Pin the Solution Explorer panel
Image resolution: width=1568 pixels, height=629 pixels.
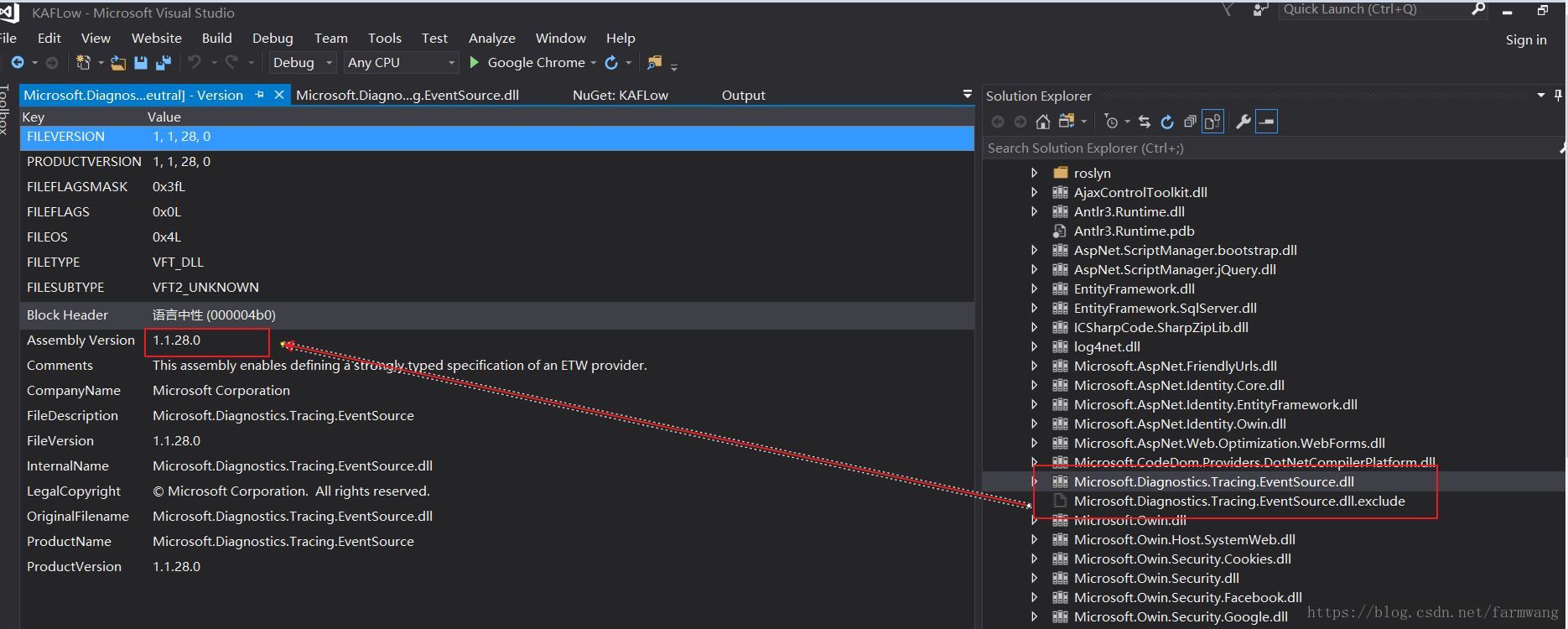click(1558, 96)
